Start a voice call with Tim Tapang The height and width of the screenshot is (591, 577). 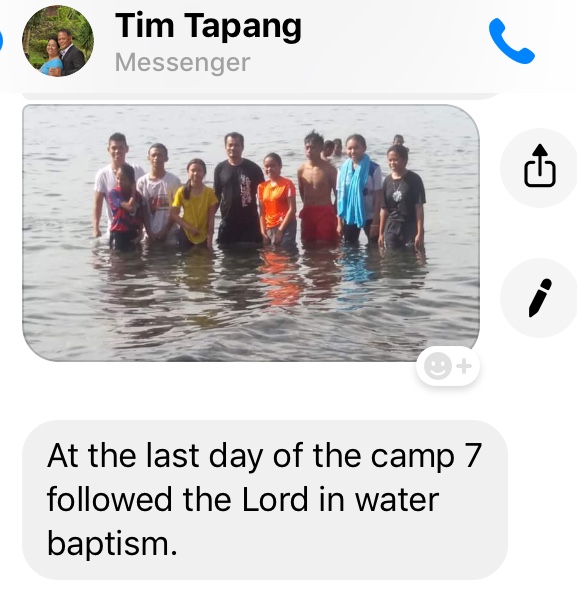[x=511, y=41]
